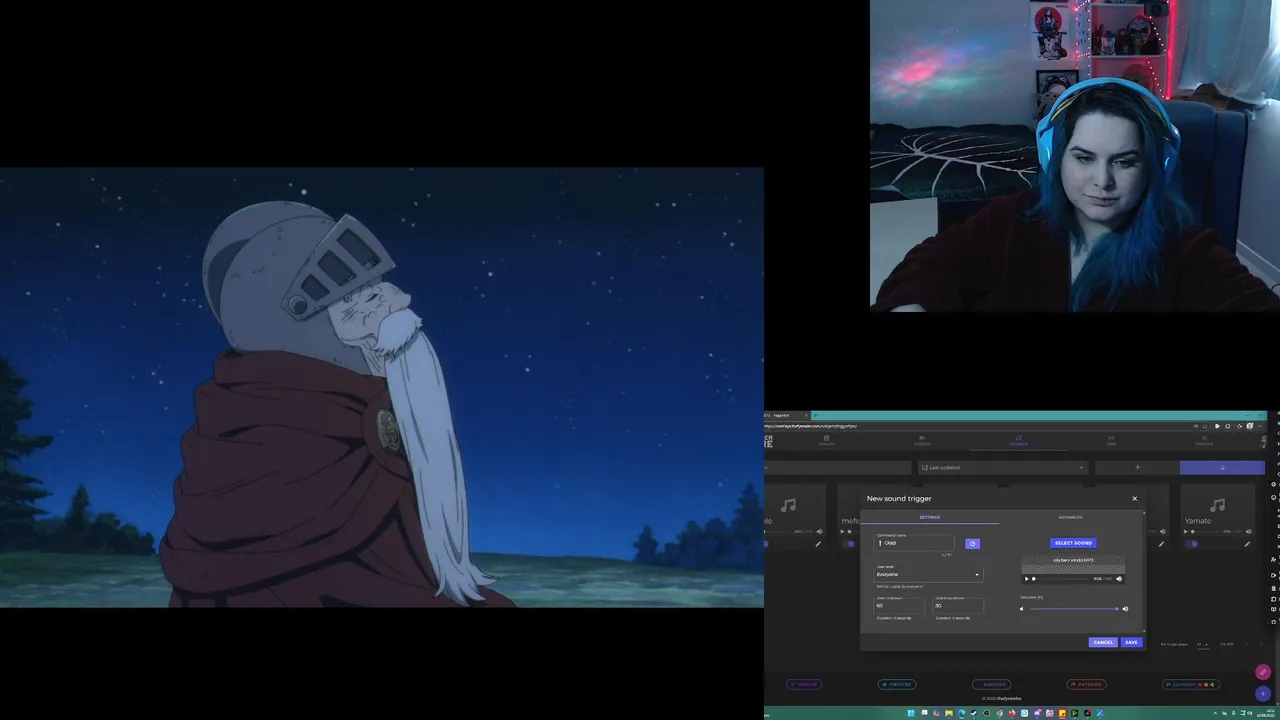This screenshot has width=1280, height=720.
Task: Mute the sound preview player
Action: (x=1119, y=579)
